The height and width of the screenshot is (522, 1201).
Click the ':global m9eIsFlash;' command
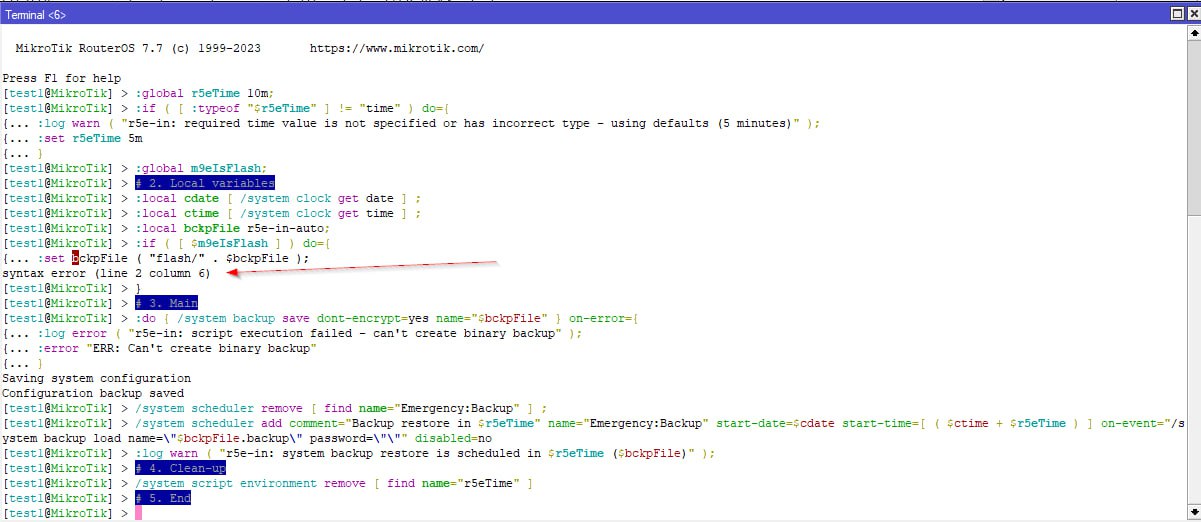(201, 168)
